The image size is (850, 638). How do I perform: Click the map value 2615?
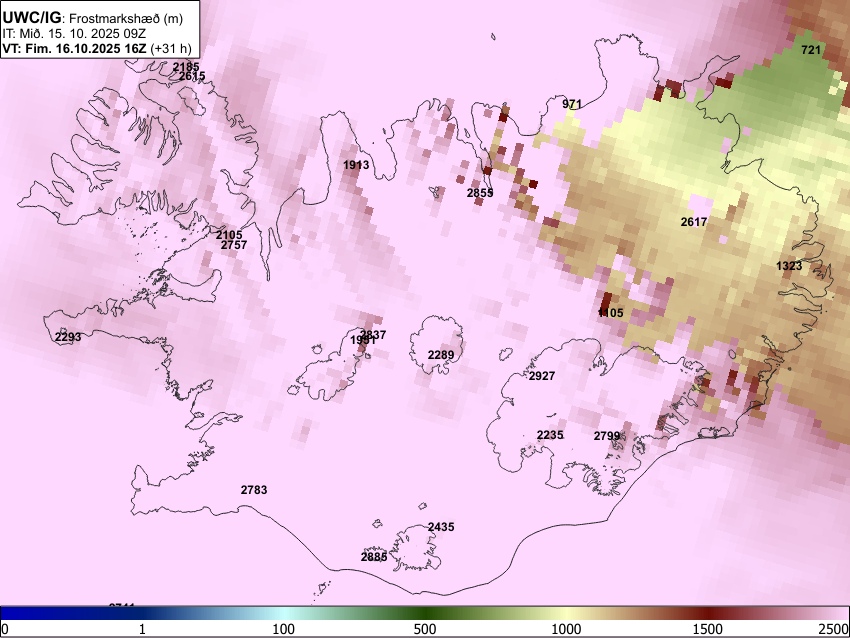[192, 76]
